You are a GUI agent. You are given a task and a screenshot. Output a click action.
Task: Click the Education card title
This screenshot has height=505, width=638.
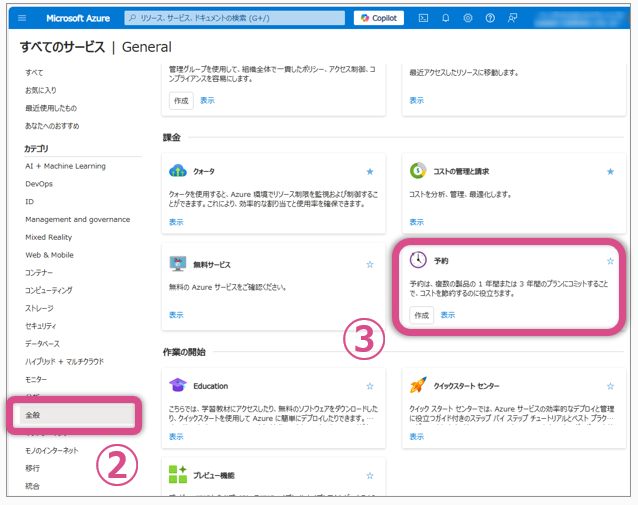pyautogui.click(x=210, y=386)
